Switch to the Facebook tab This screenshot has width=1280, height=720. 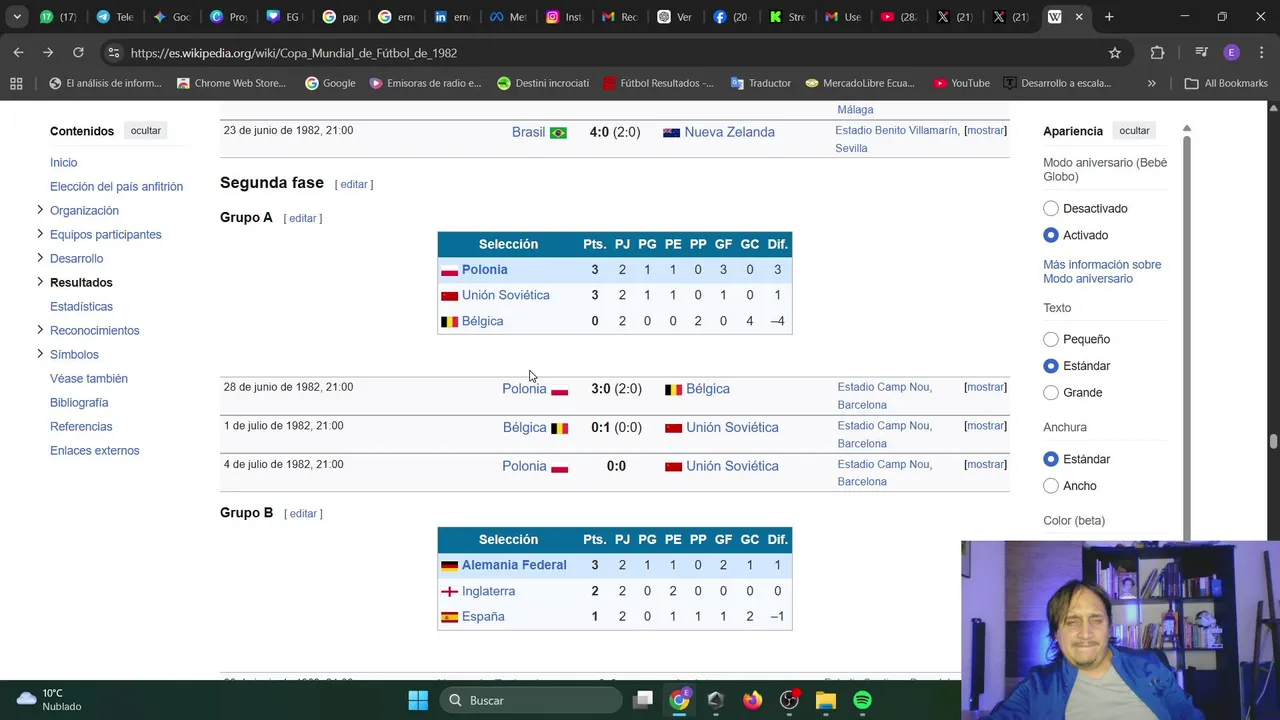tap(731, 17)
